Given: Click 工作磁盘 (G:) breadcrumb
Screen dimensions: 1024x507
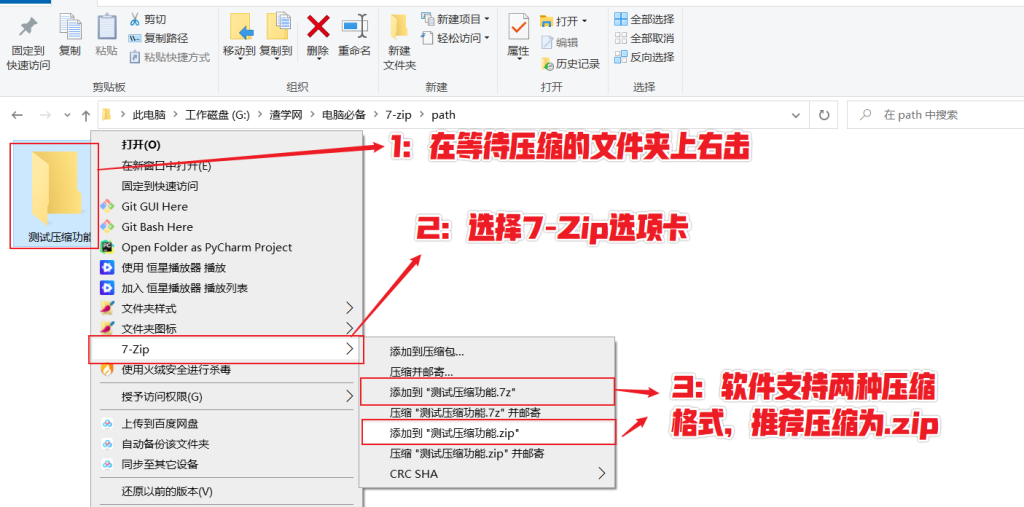Looking at the screenshot, I should click(x=217, y=115).
